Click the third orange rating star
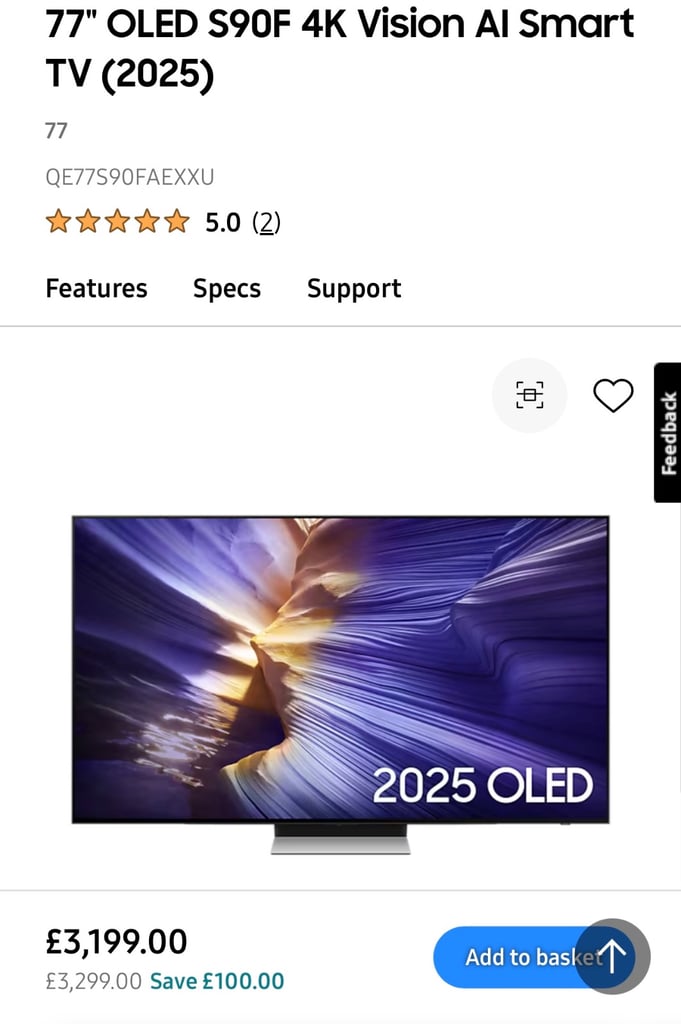 tap(118, 222)
